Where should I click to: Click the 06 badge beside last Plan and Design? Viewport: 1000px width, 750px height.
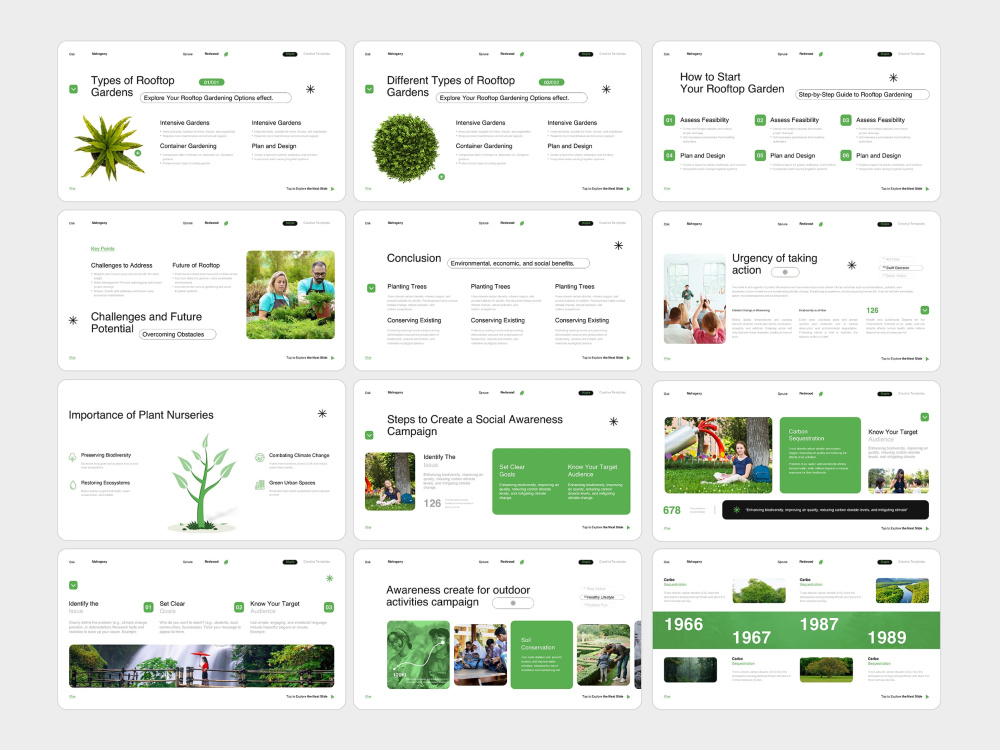tap(846, 155)
